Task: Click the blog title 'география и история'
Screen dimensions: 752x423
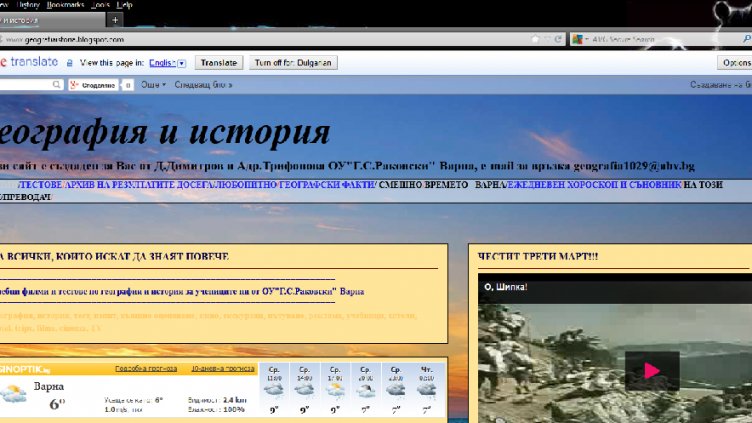Action: (x=164, y=132)
